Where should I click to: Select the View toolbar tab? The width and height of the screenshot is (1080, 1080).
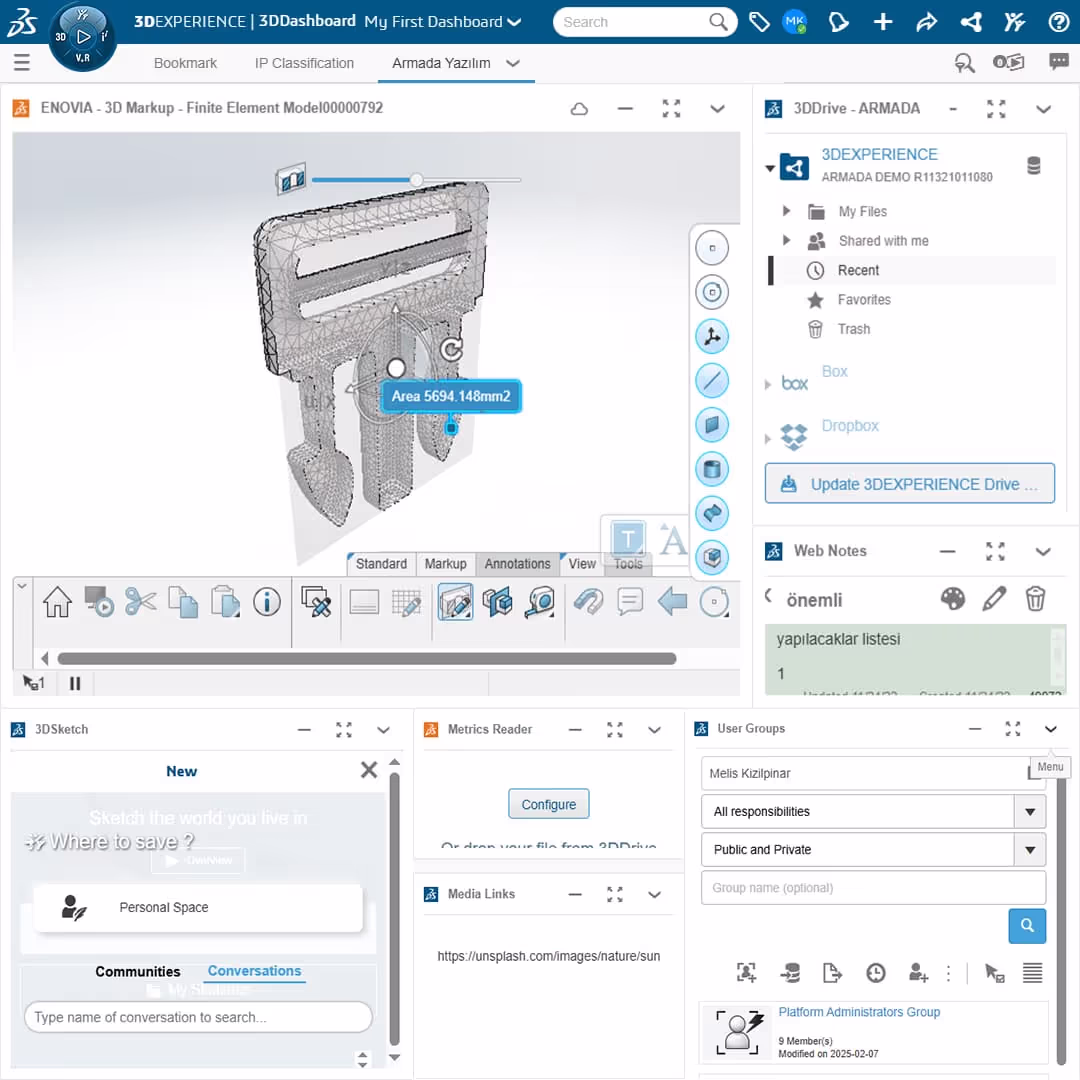click(582, 563)
